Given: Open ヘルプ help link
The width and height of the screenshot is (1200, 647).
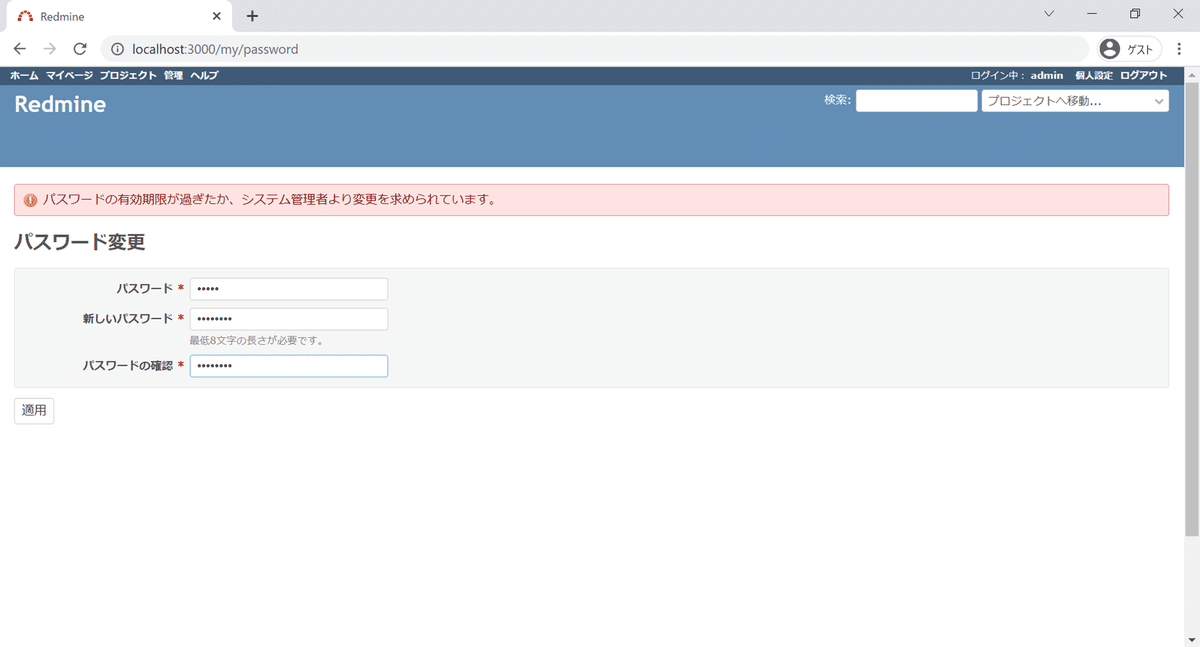Looking at the screenshot, I should point(204,76).
